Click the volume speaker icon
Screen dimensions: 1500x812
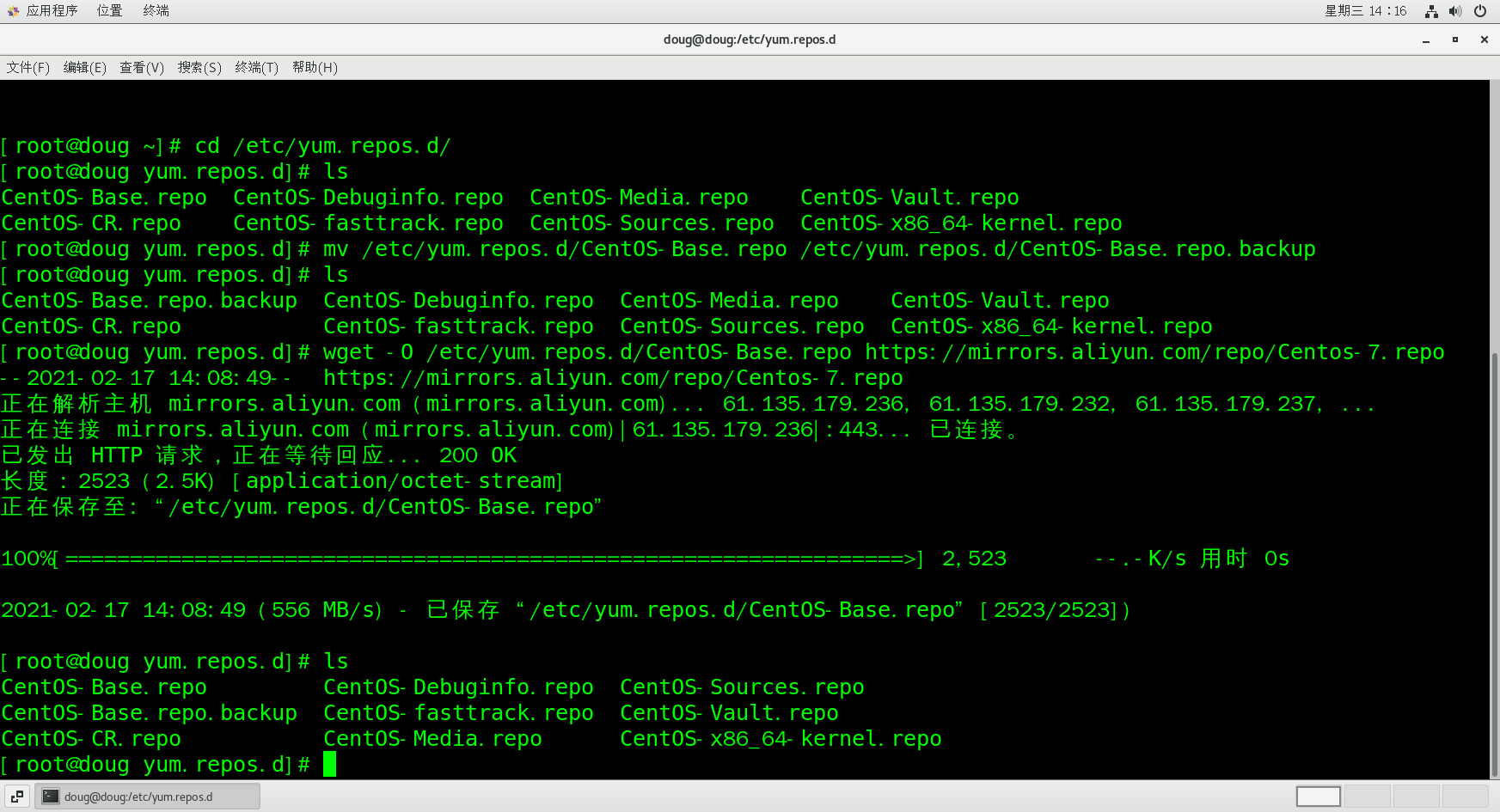pos(1455,11)
